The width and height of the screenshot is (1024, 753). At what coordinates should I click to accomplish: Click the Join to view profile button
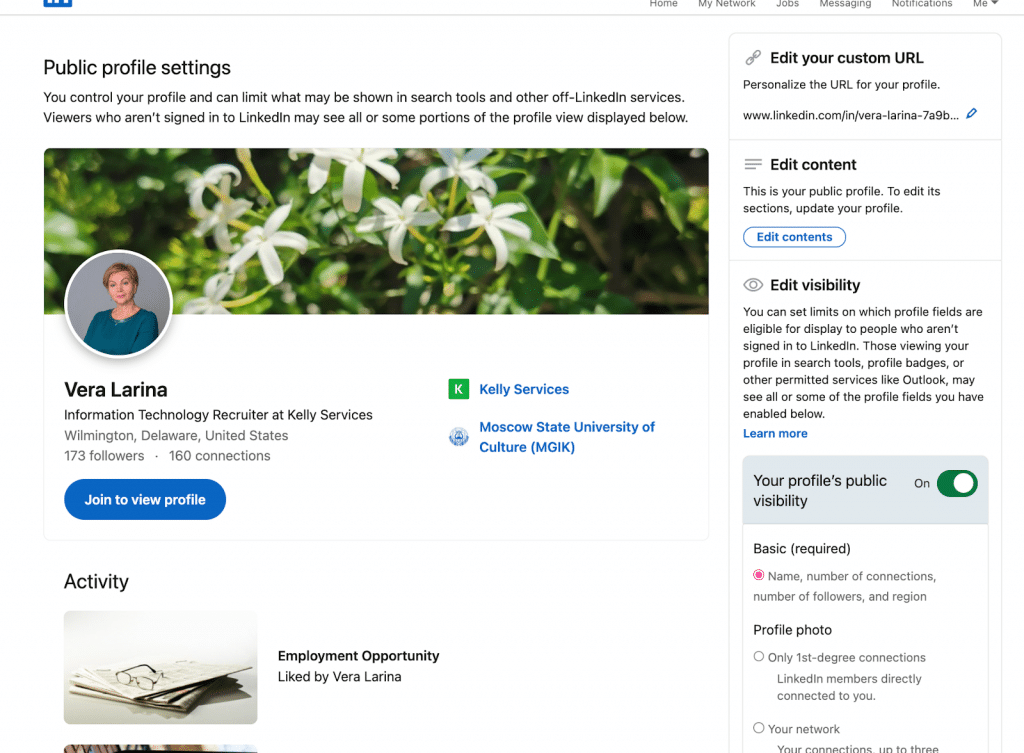(x=144, y=499)
